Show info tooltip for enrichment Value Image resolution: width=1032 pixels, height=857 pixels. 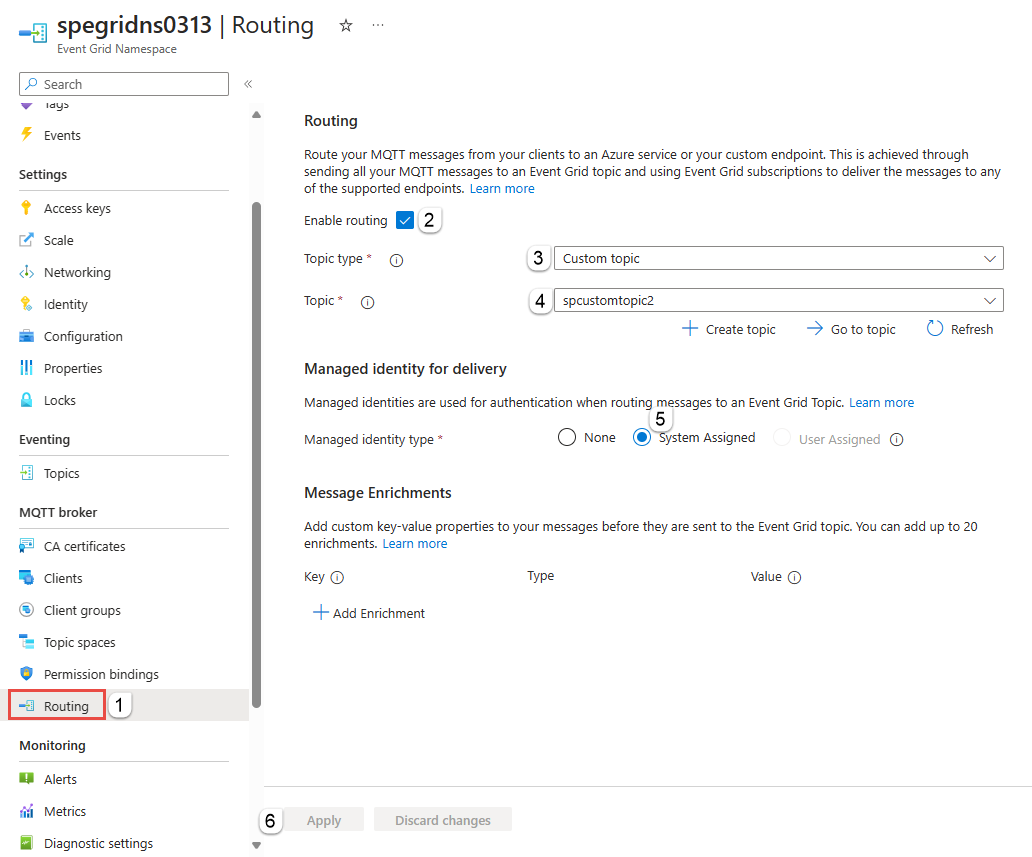coord(794,577)
